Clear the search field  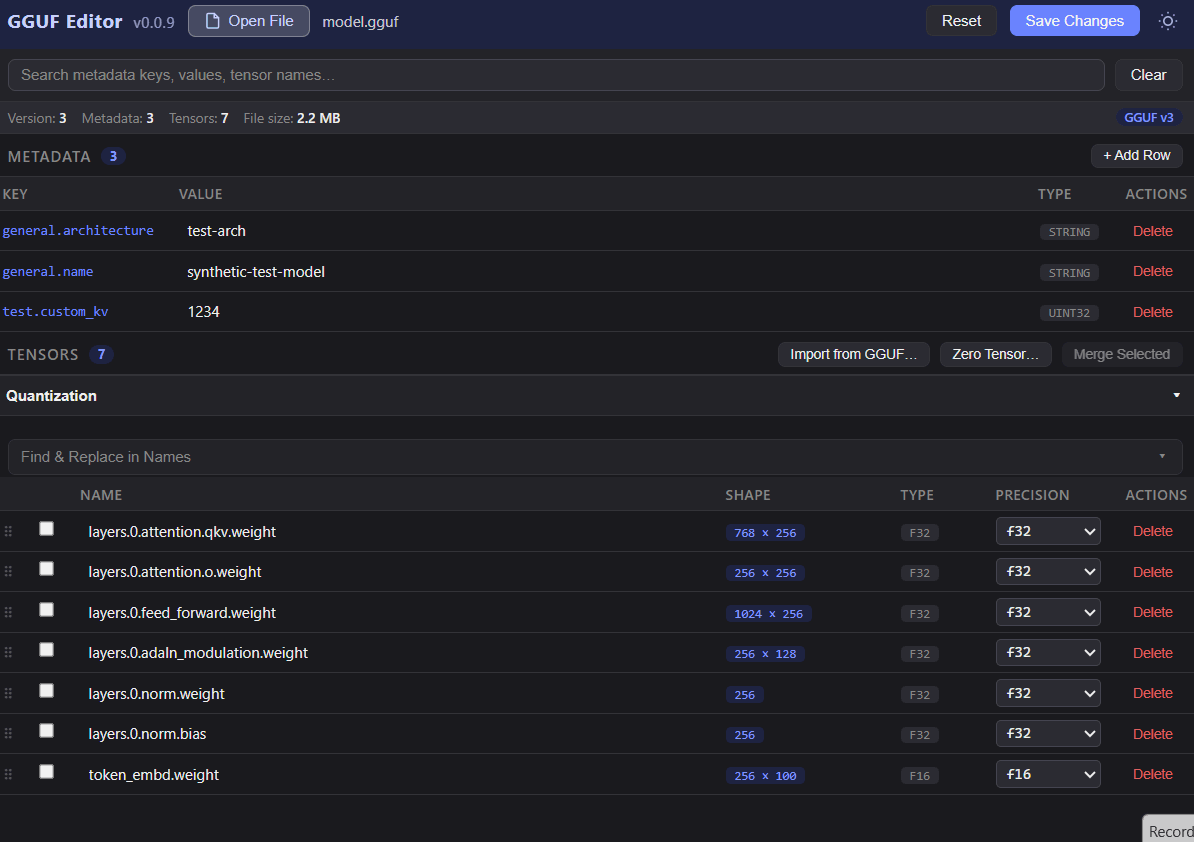click(x=1148, y=75)
